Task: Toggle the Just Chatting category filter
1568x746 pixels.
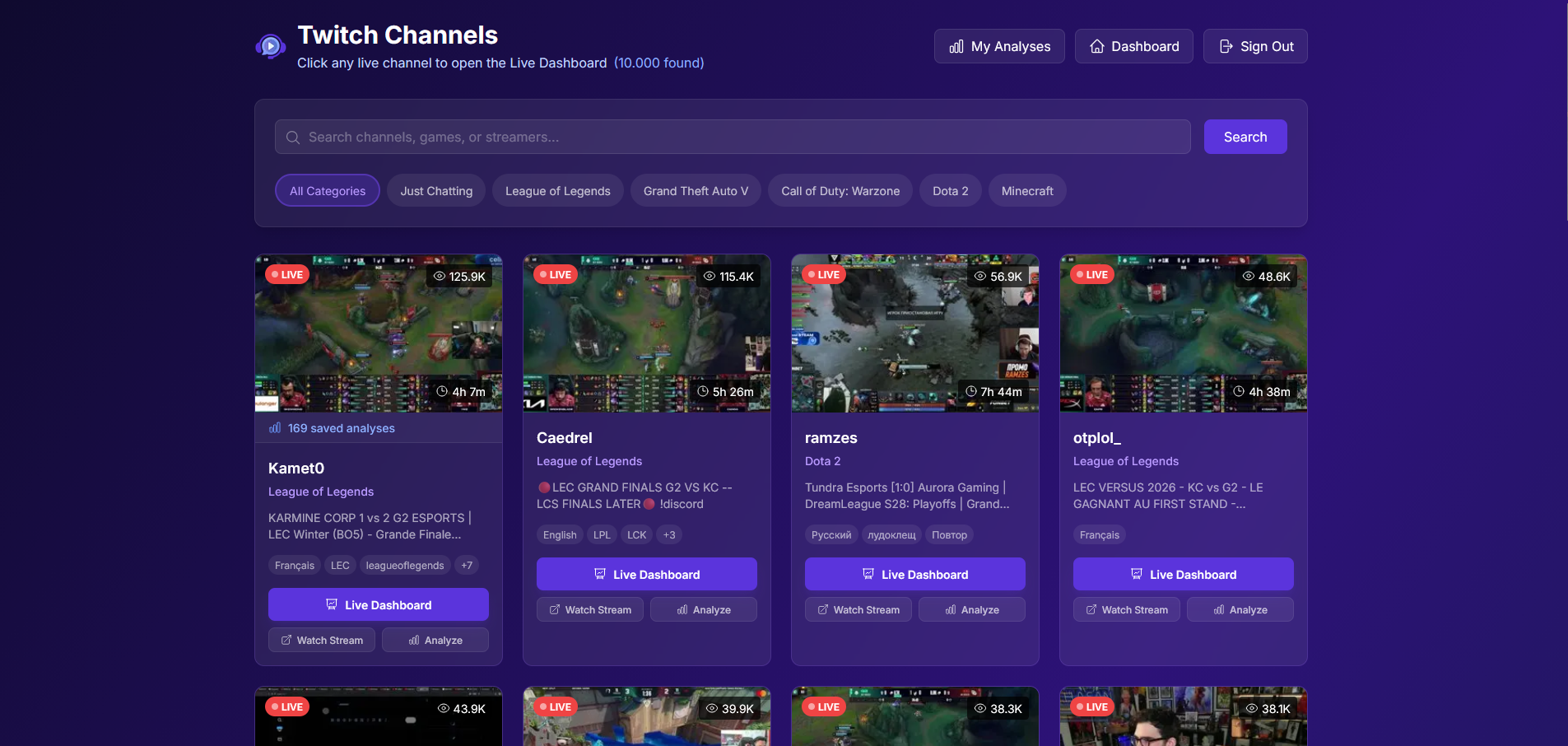Action: 435,190
